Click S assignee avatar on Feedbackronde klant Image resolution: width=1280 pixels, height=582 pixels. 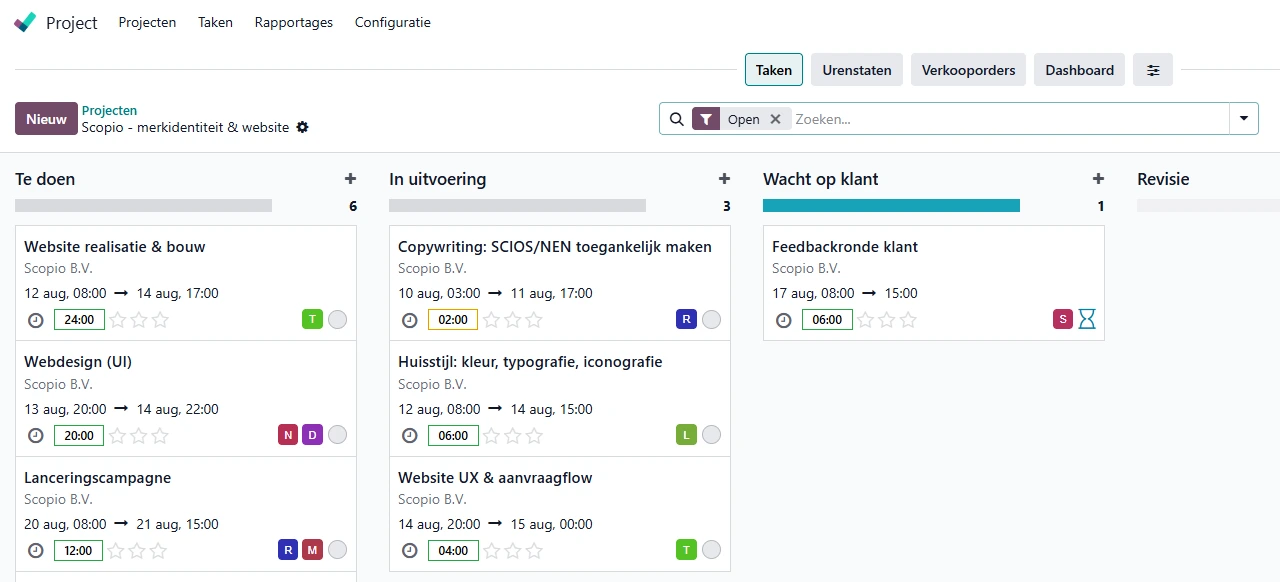[1063, 319]
